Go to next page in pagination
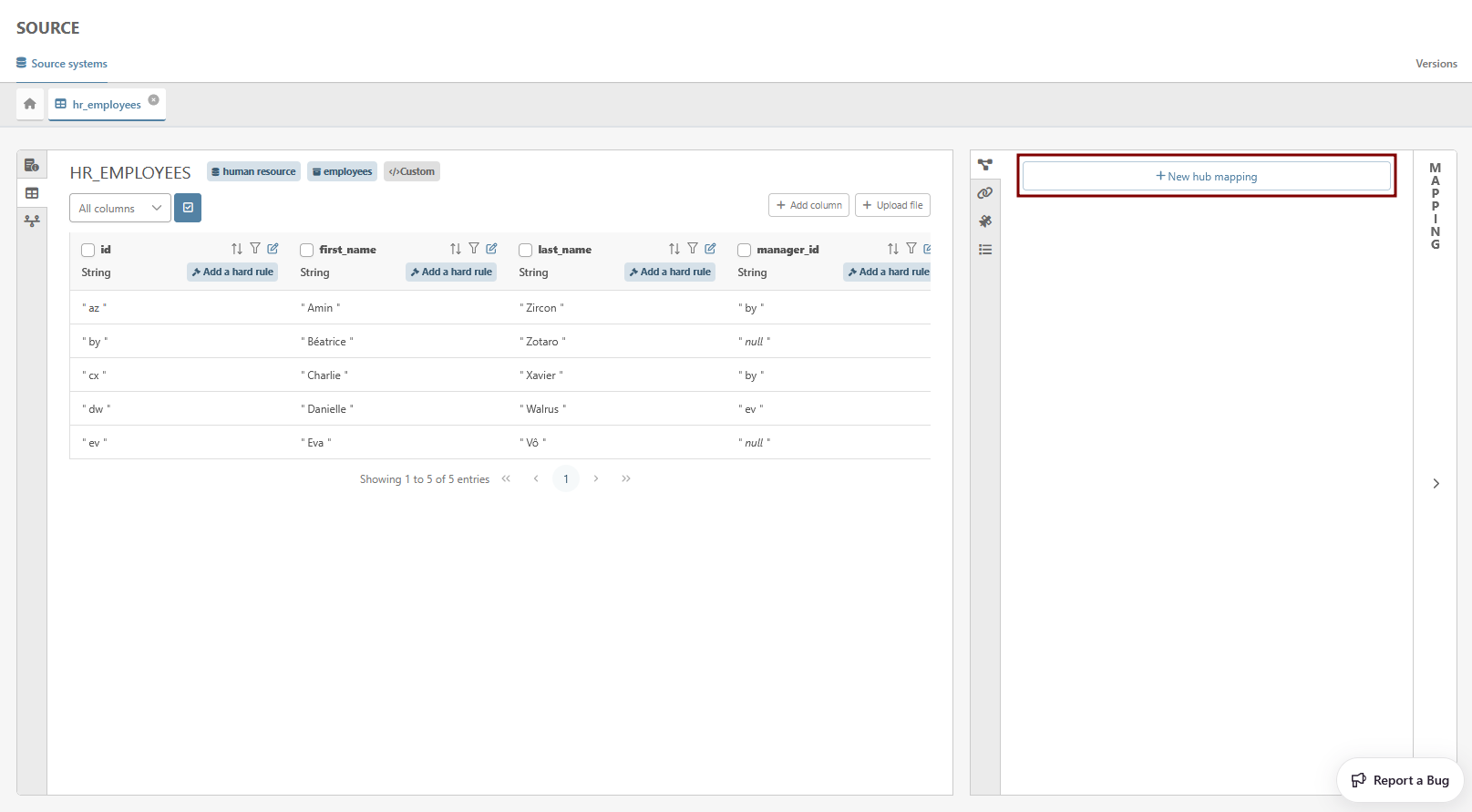Viewport: 1472px width, 812px height. pos(596,478)
